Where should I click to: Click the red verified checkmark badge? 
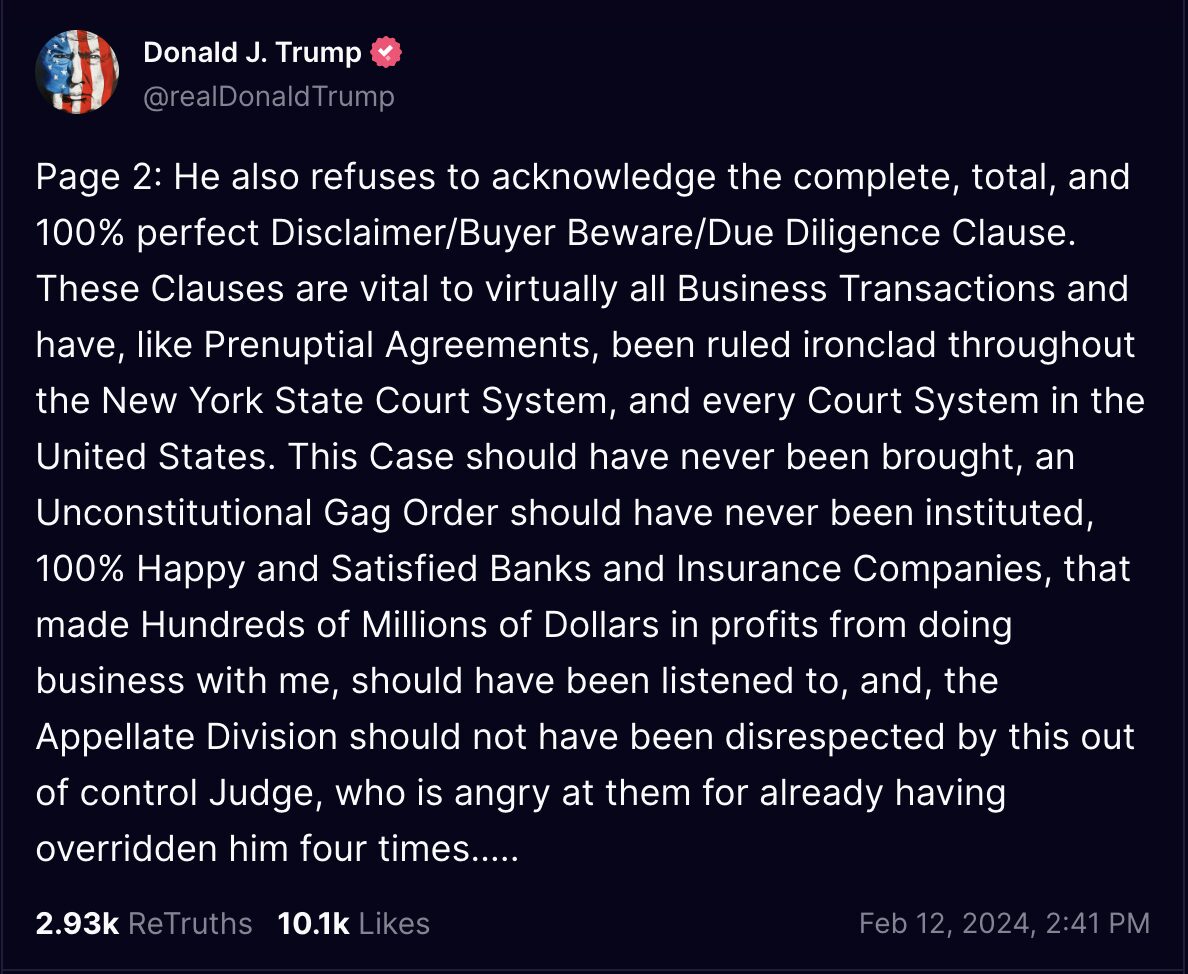point(386,52)
